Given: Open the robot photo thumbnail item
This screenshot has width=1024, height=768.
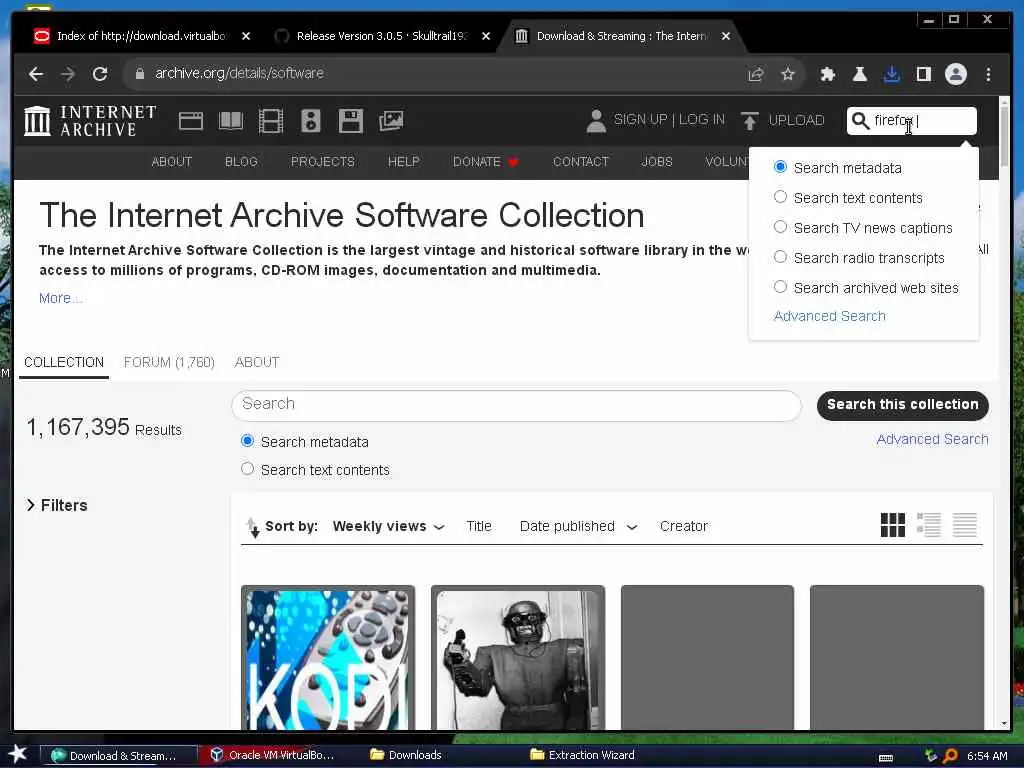Looking at the screenshot, I should 518,658.
